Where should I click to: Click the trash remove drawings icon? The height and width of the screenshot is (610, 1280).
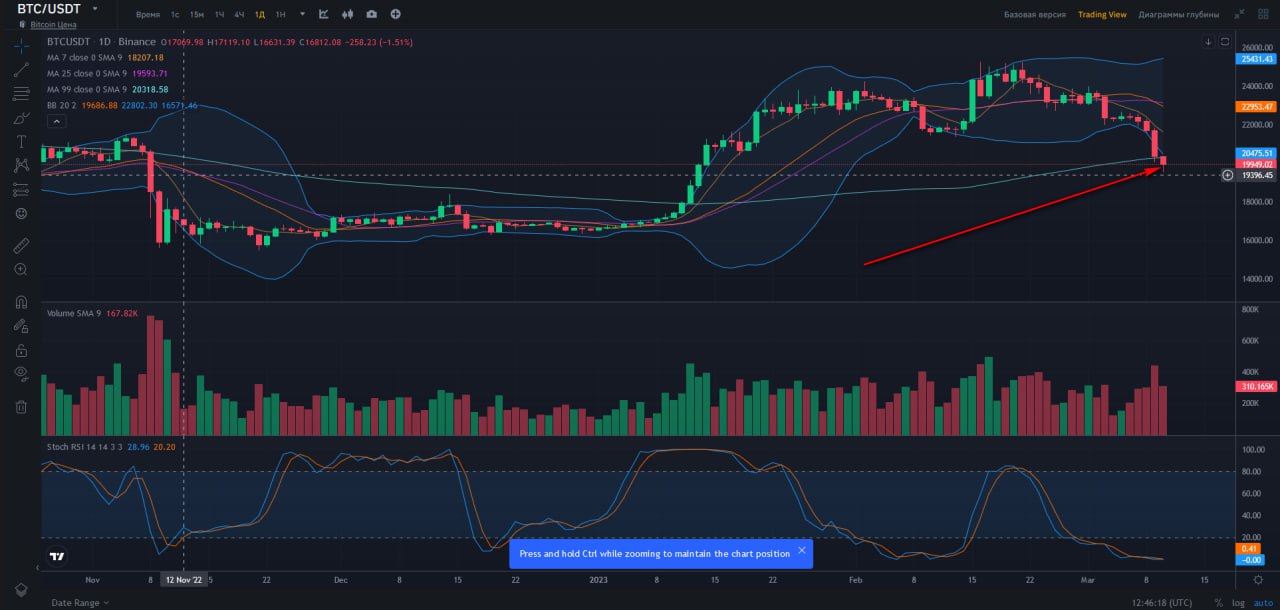[21, 406]
